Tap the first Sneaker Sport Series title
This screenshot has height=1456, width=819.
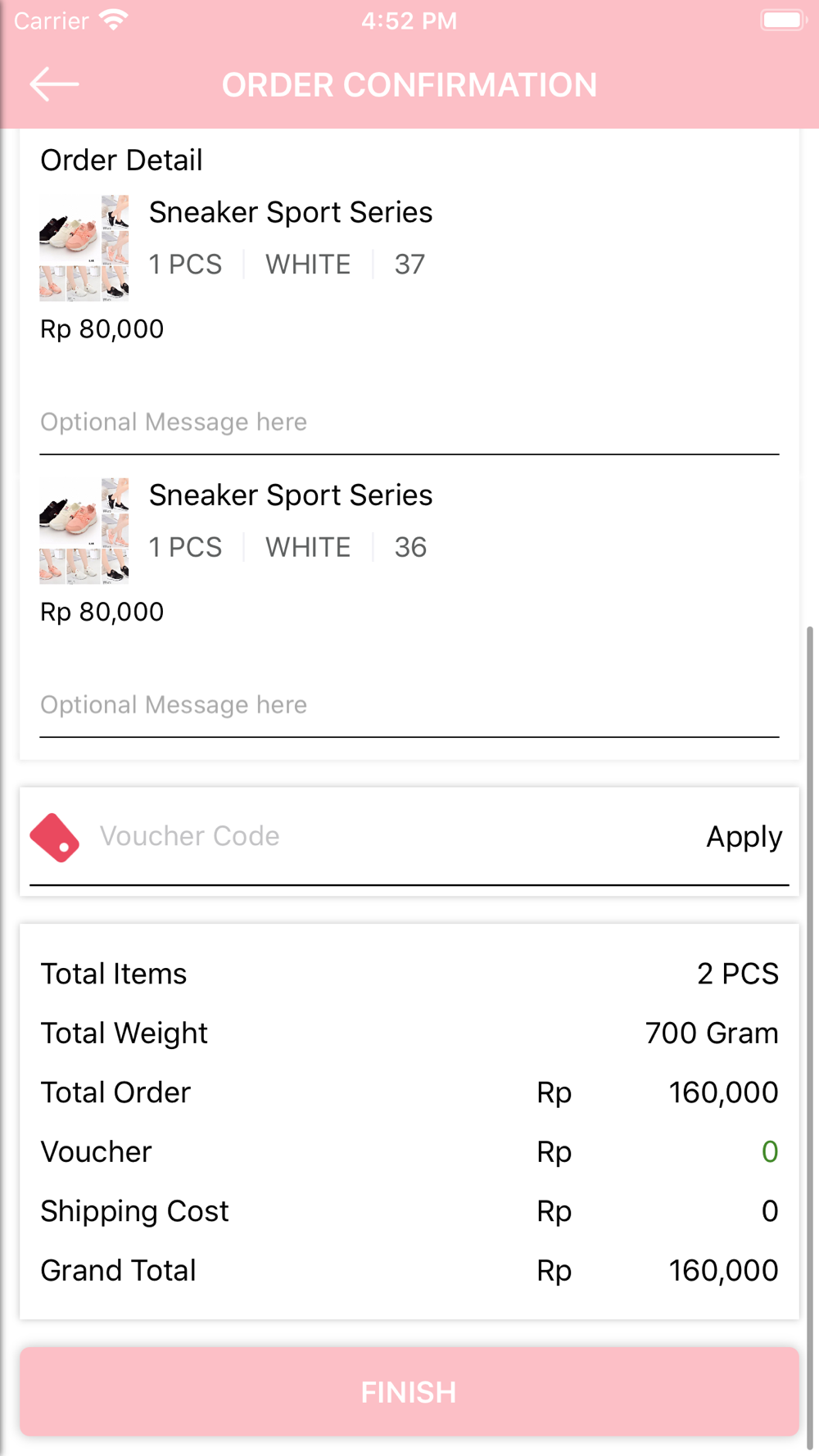(291, 213)
